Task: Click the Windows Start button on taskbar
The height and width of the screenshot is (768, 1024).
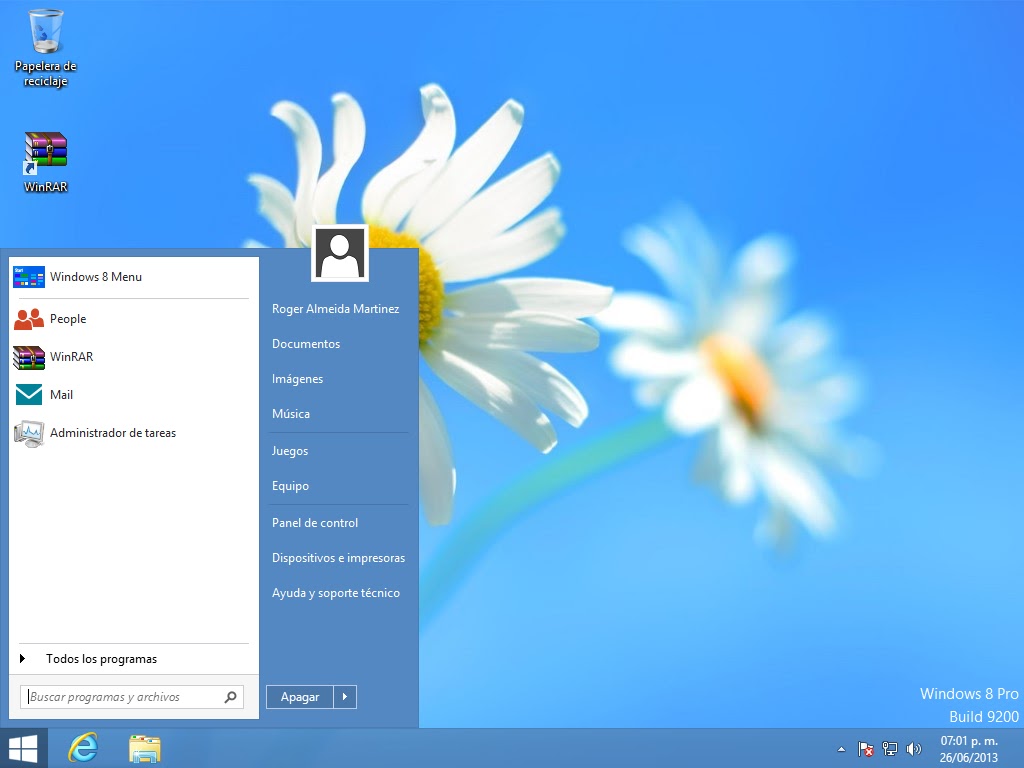Action: 24,748
